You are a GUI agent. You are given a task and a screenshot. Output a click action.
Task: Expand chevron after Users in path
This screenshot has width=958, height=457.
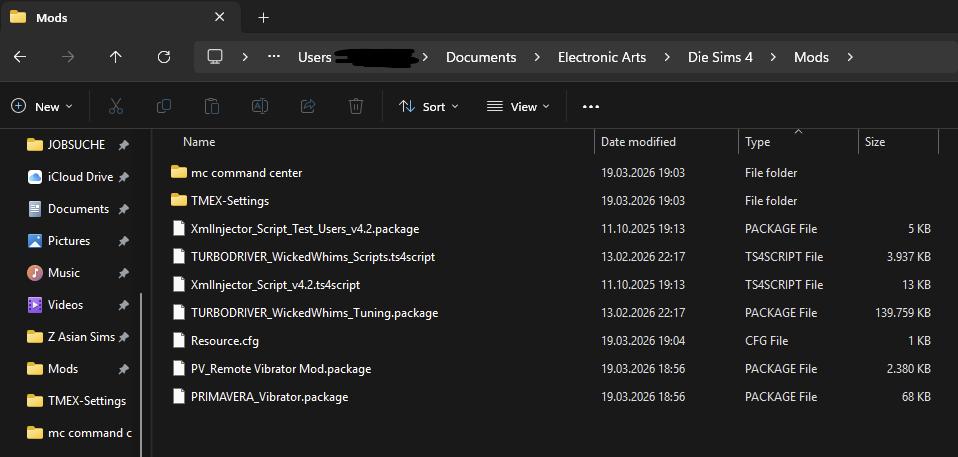tap(425, 57)
